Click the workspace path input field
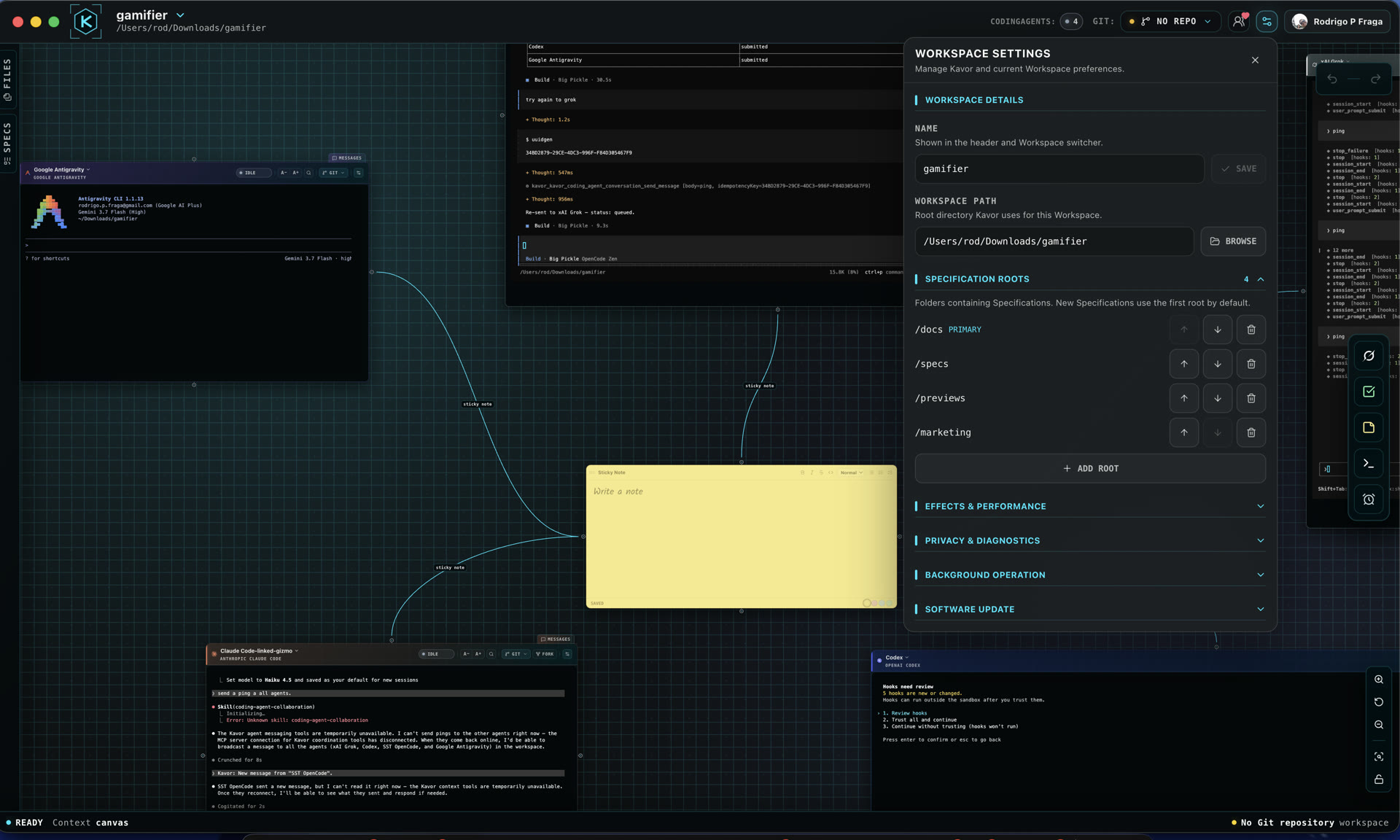The width and height of the screenshot is (1400, 840). [x=1054, y=241]
